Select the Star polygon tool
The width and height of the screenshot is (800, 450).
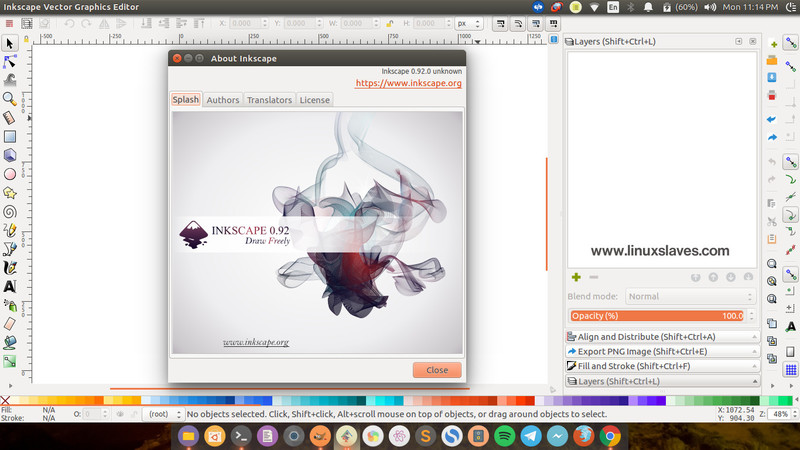(10, 193)
